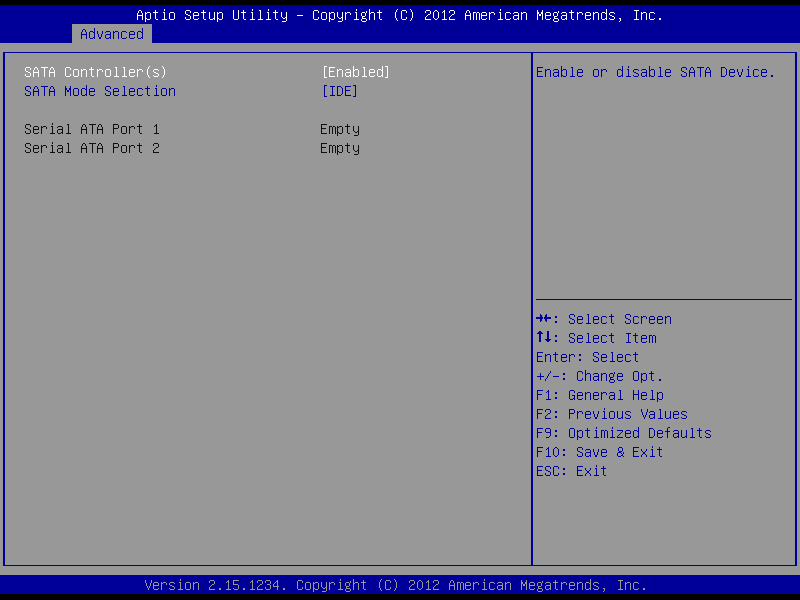
Task: Click the up-down arrows icon for Select Item
Action: [544, 338]
